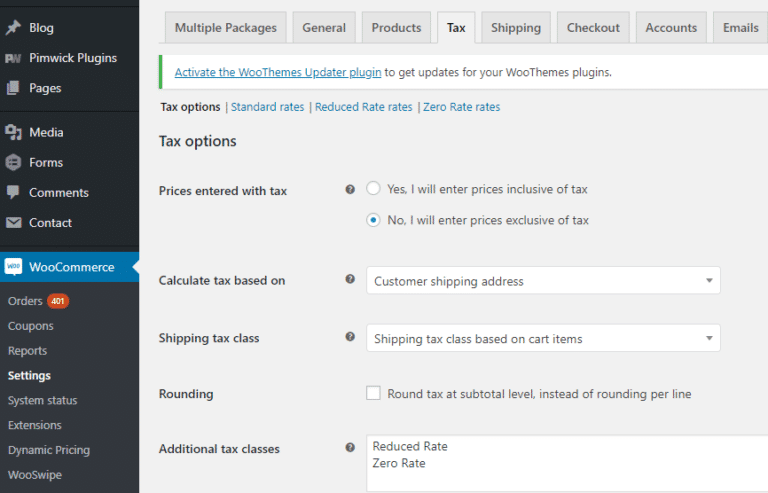Screen dimensions: 768x493
Task: Open Coupons in WooCommerce submenu
Action: pos(30,326)
